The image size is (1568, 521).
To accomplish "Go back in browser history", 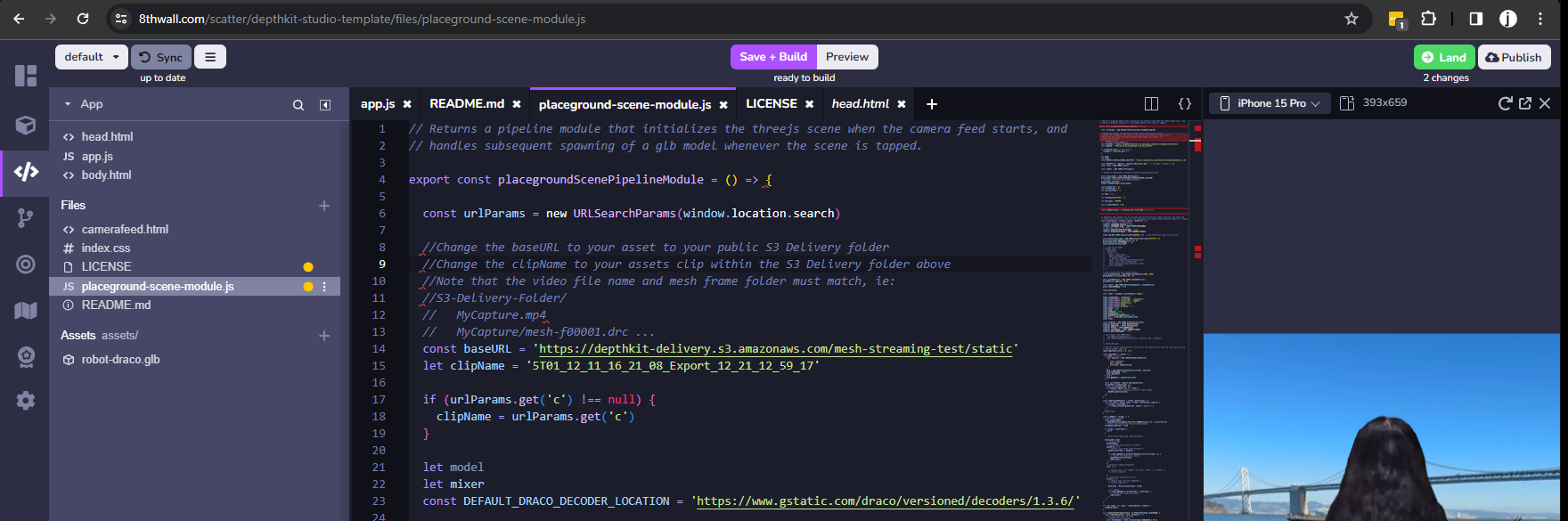I will tap(19, 19).
